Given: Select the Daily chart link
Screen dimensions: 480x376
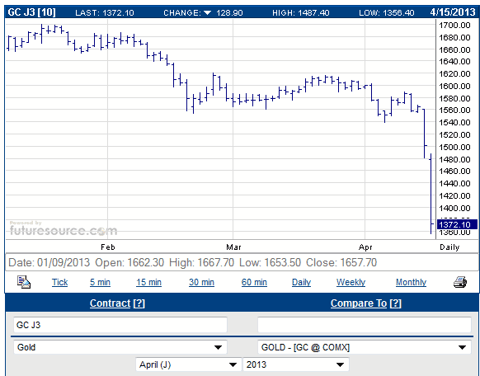Looking at the screenshot, I should point(301,282).
